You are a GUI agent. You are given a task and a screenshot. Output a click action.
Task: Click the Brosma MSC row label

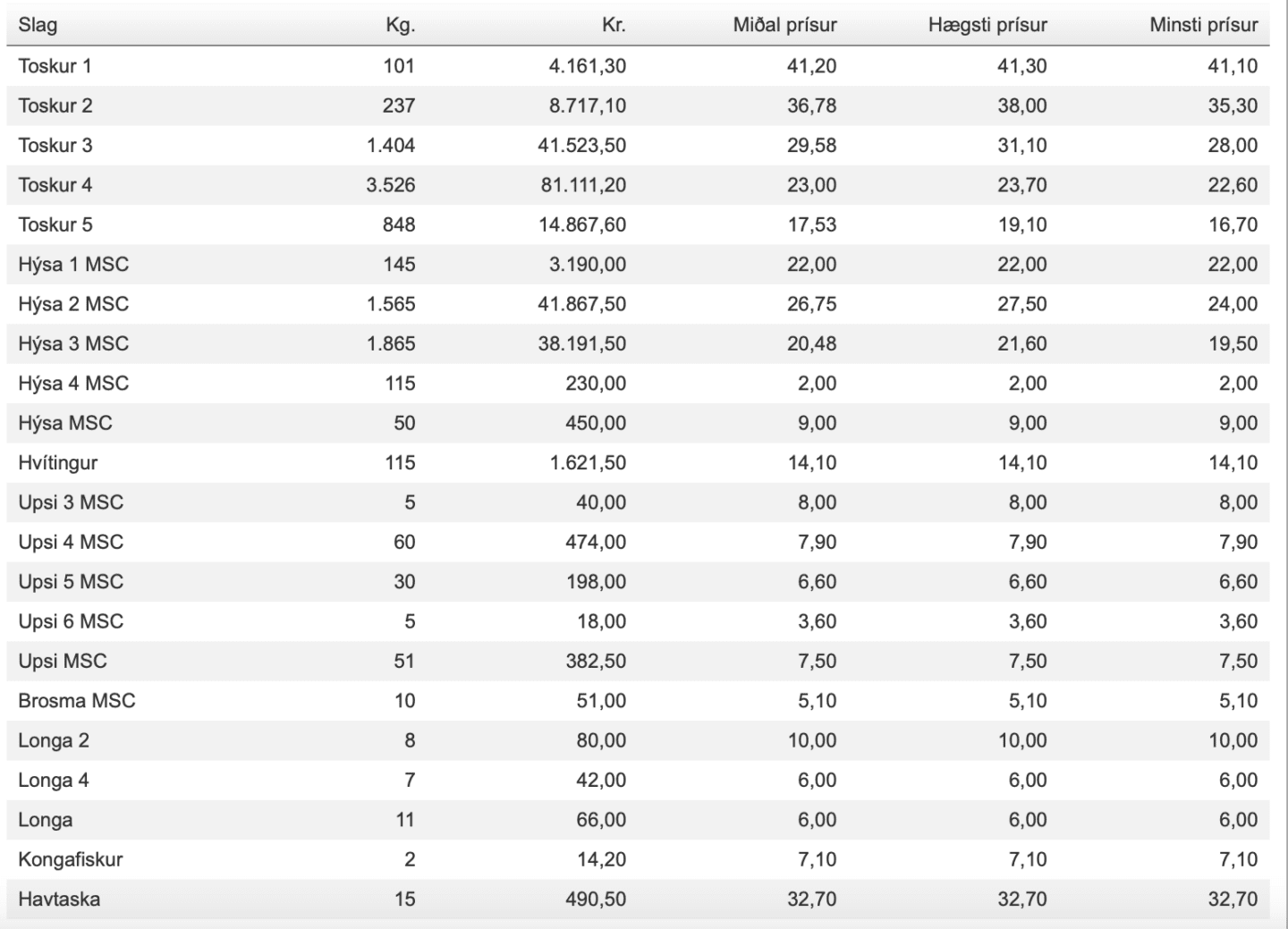(x=77, y=701)
